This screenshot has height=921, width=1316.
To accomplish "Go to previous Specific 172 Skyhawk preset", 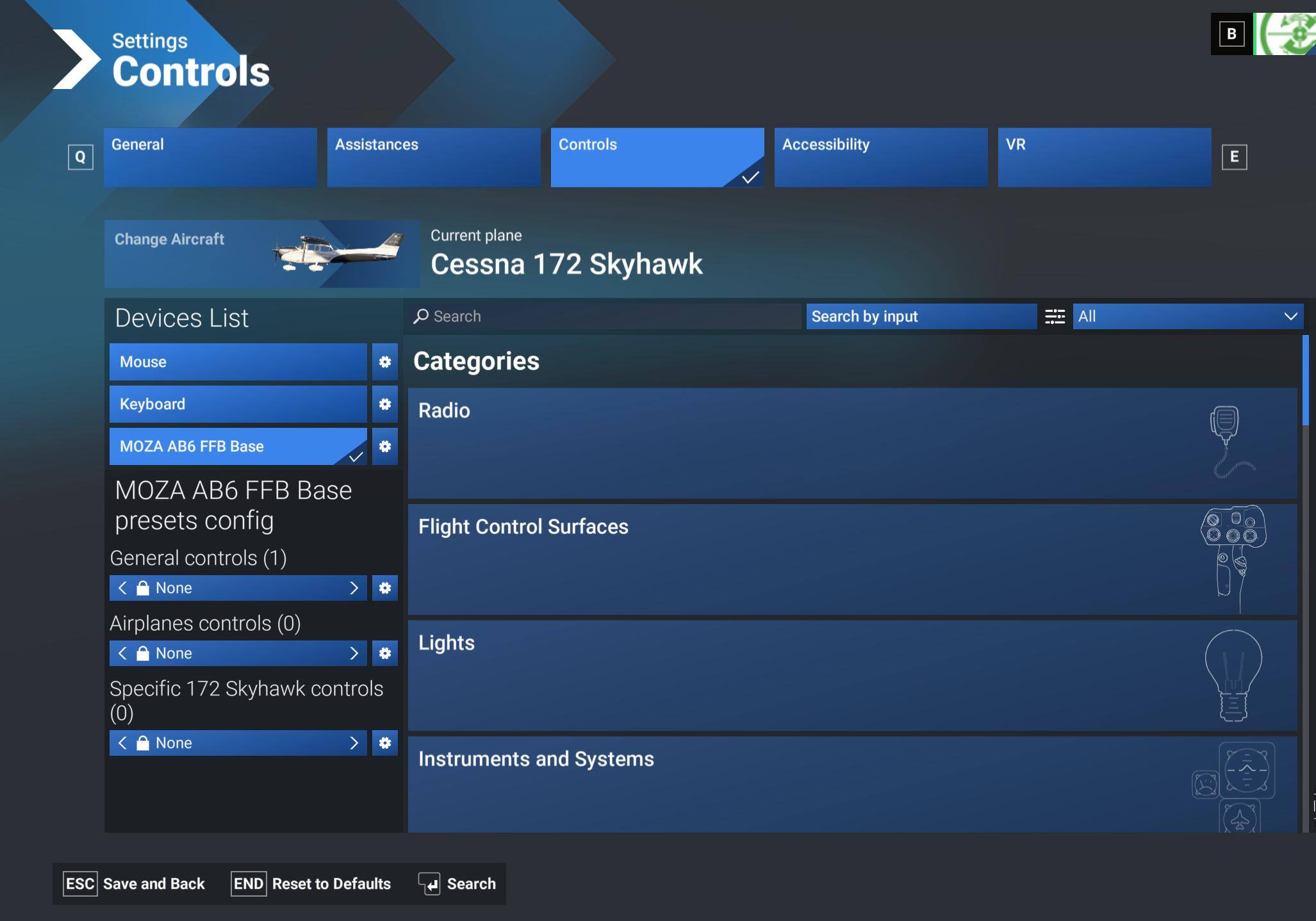I will [122, 743].
